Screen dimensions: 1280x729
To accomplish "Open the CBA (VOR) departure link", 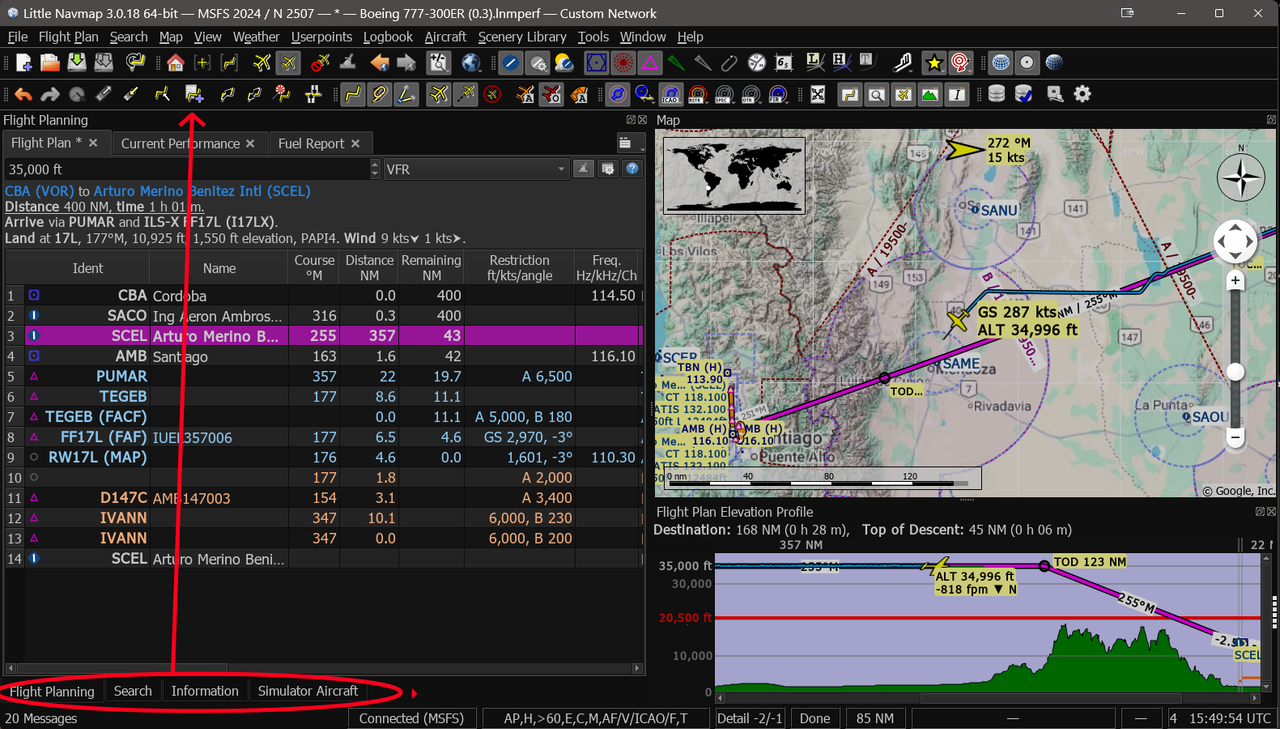I will 40,191.
